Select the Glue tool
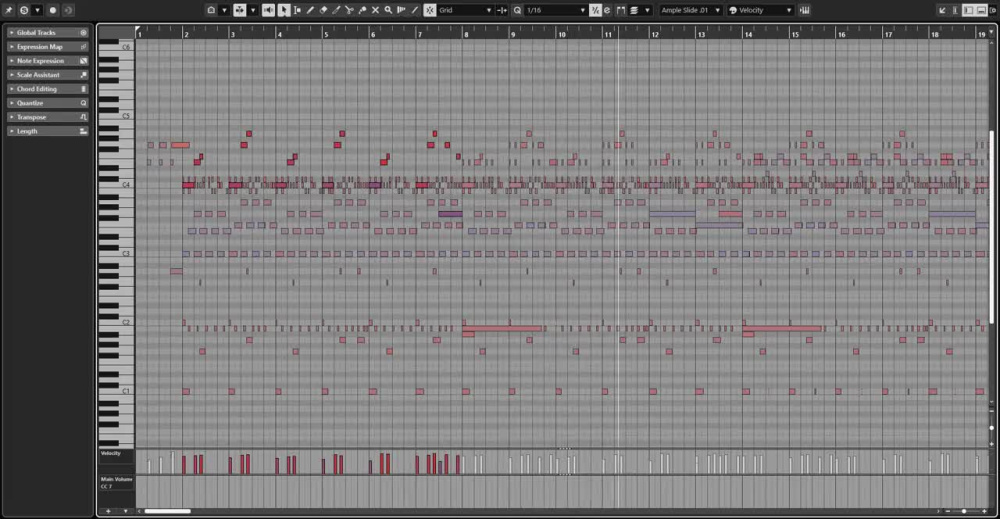Image resolution: width=1000 pixels, height=519 pixels. tap(362, 10)
